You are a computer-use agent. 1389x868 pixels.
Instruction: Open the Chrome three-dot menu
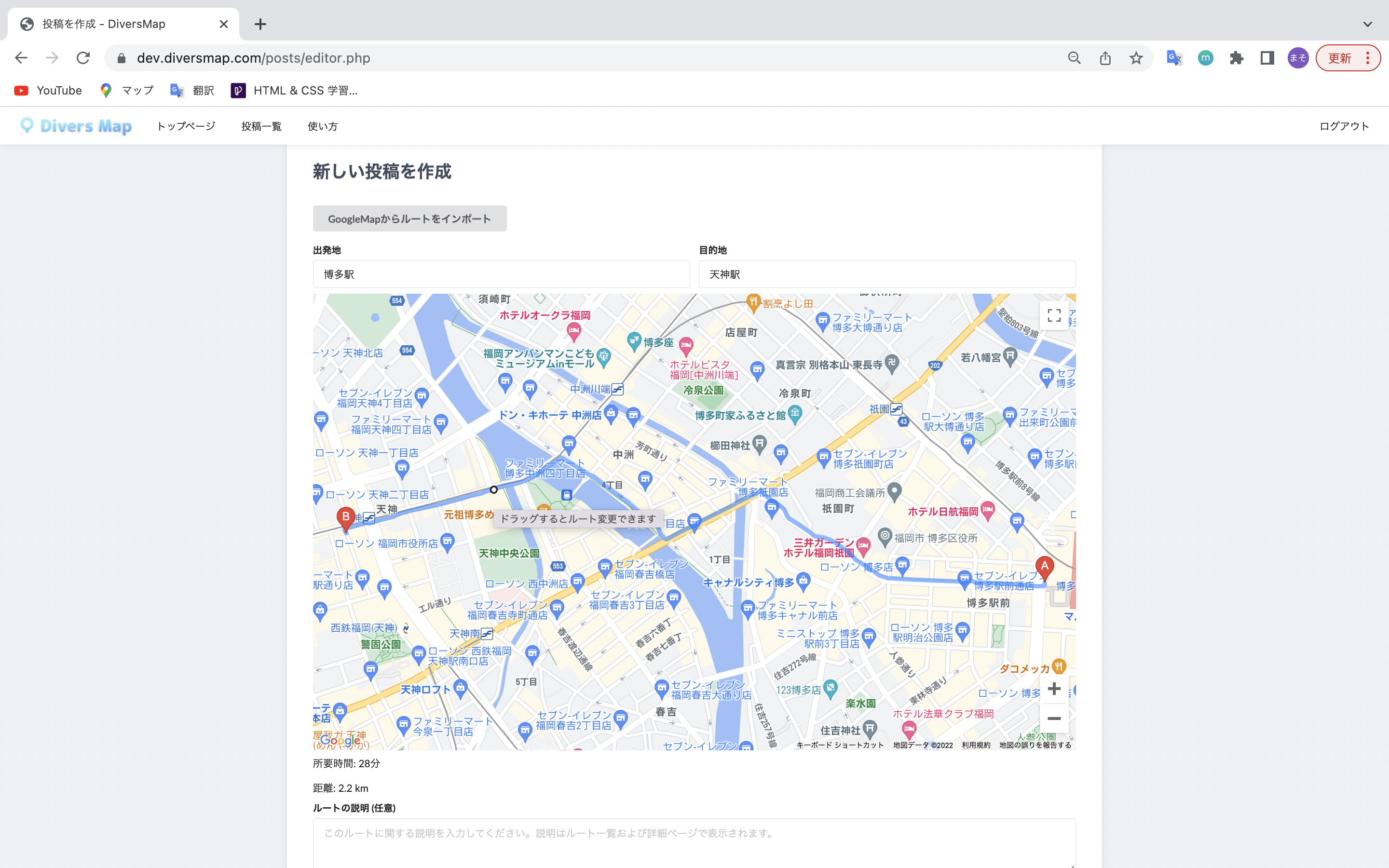click(1368, 57)
